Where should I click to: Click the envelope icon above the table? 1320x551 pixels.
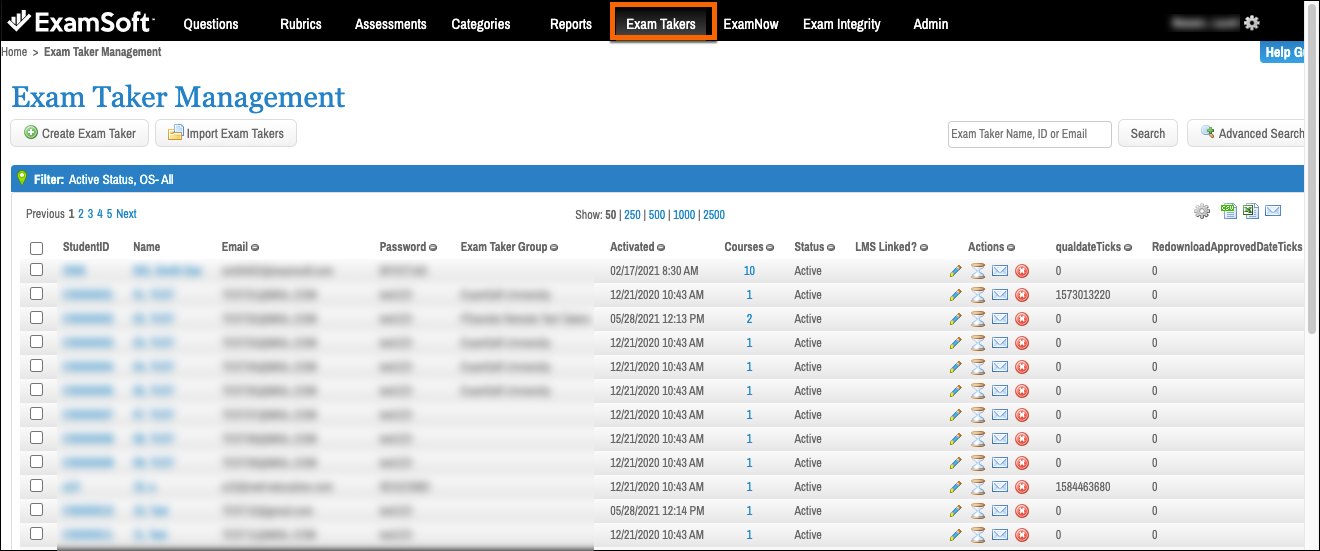tap(1273, 210)
